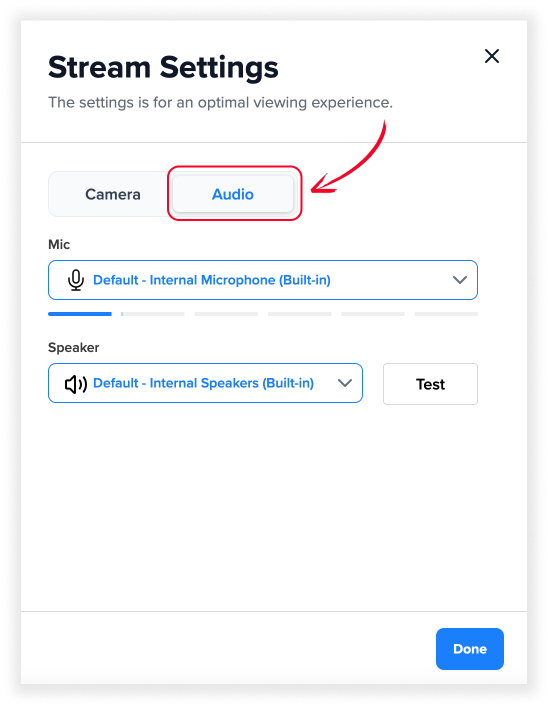
Task: Click the Stream Settings heading
Action: (x=163, y=68)
